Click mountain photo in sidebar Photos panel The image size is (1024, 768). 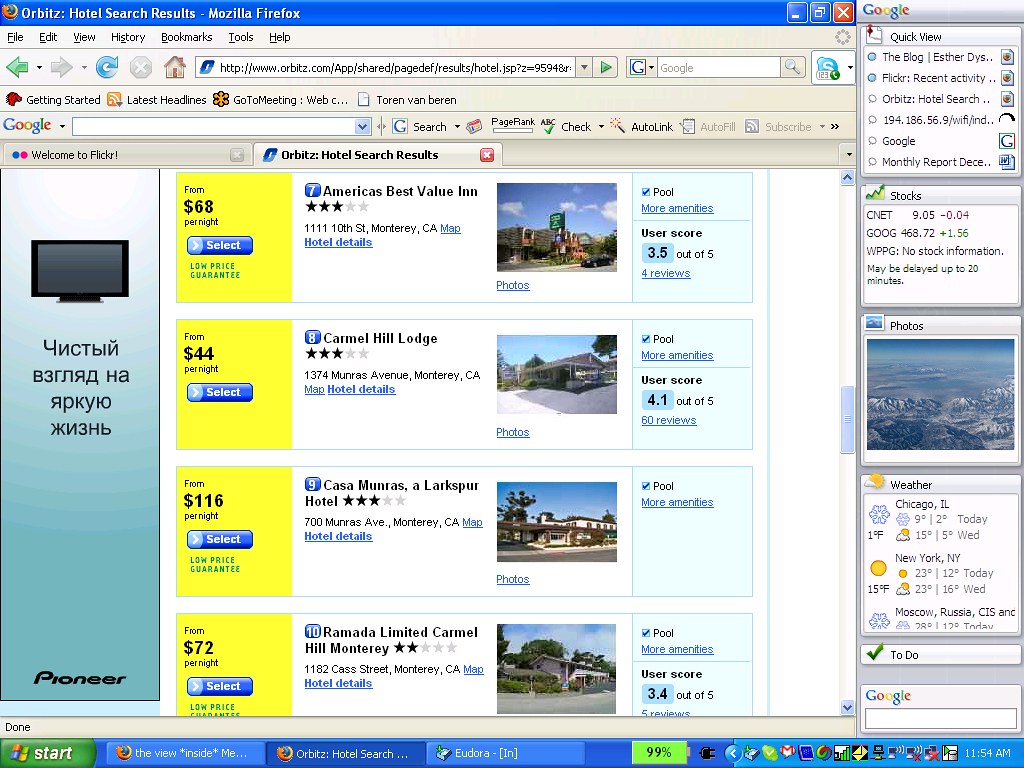[940, 394]
